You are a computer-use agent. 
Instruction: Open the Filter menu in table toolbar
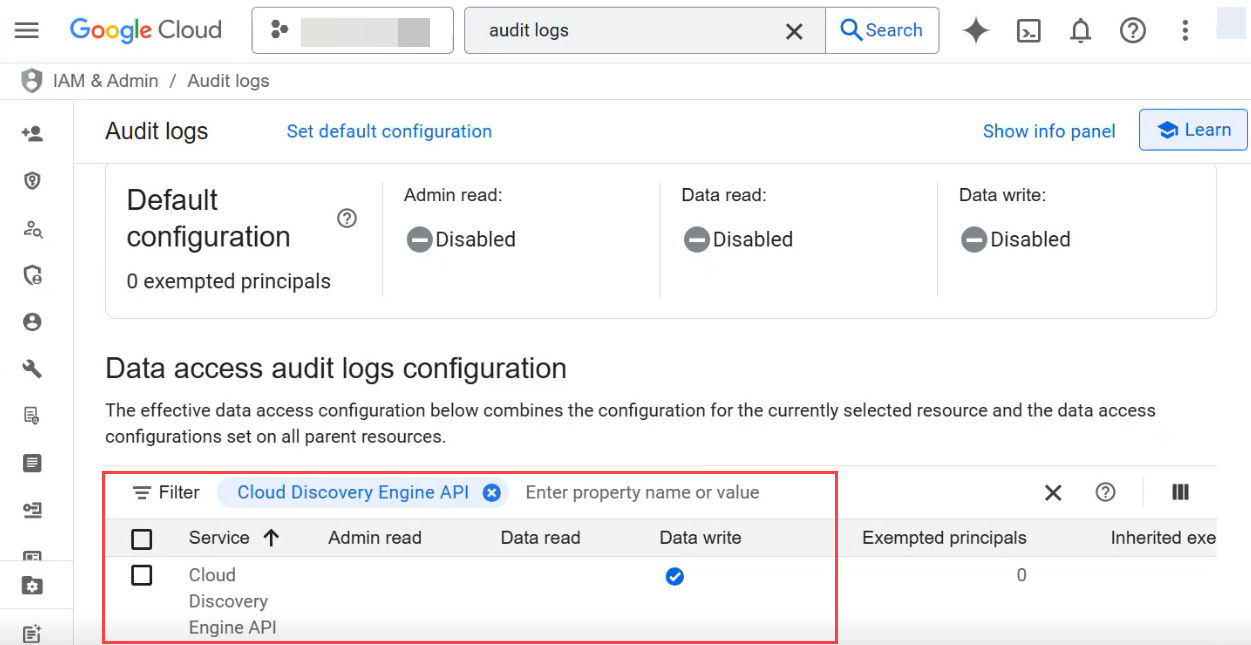coord(166,492)
